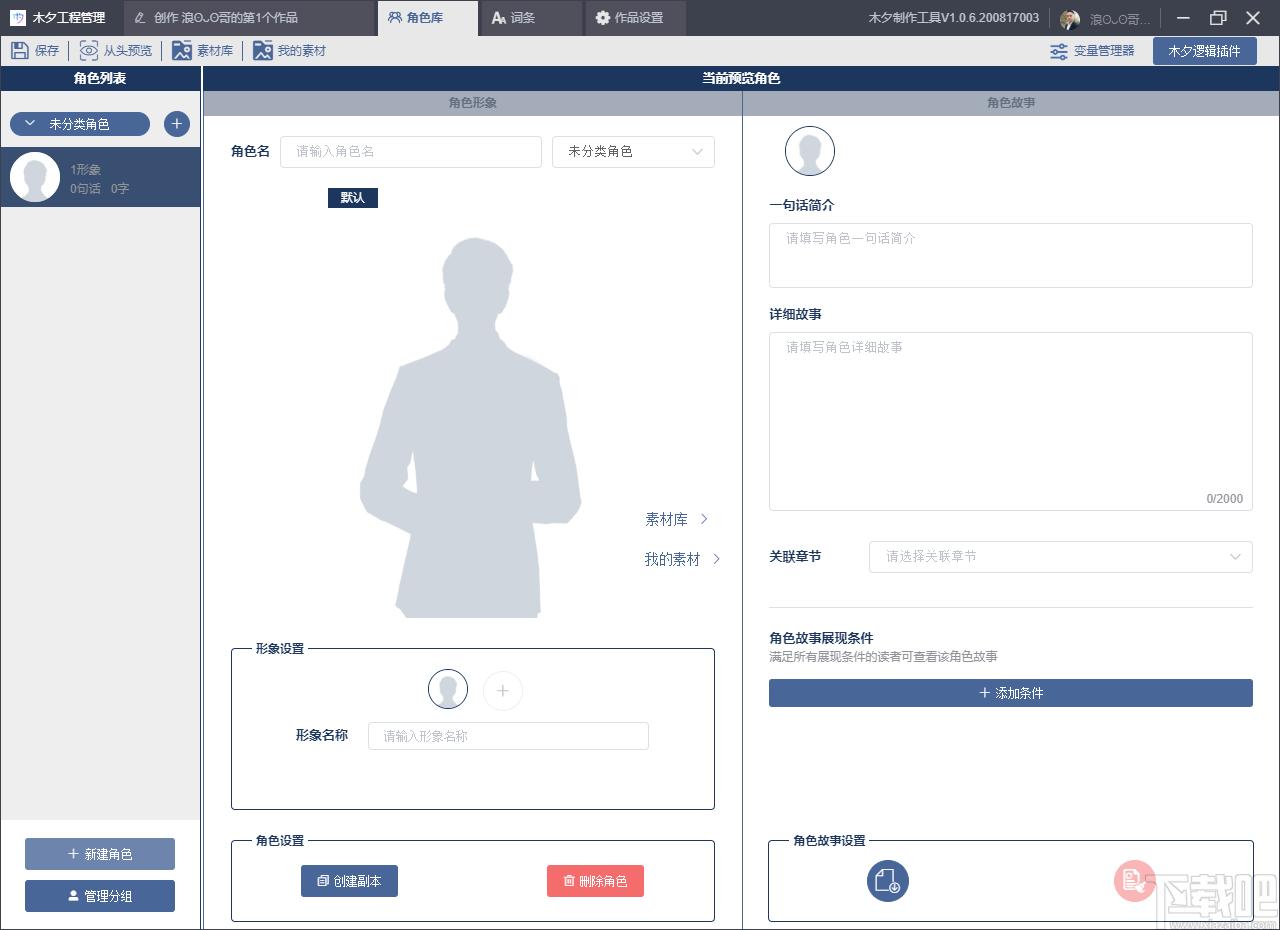Click the 木夕逻辑插件 button
Image resolution: width=1280 pixels, height=930 pixels.
1204,51
